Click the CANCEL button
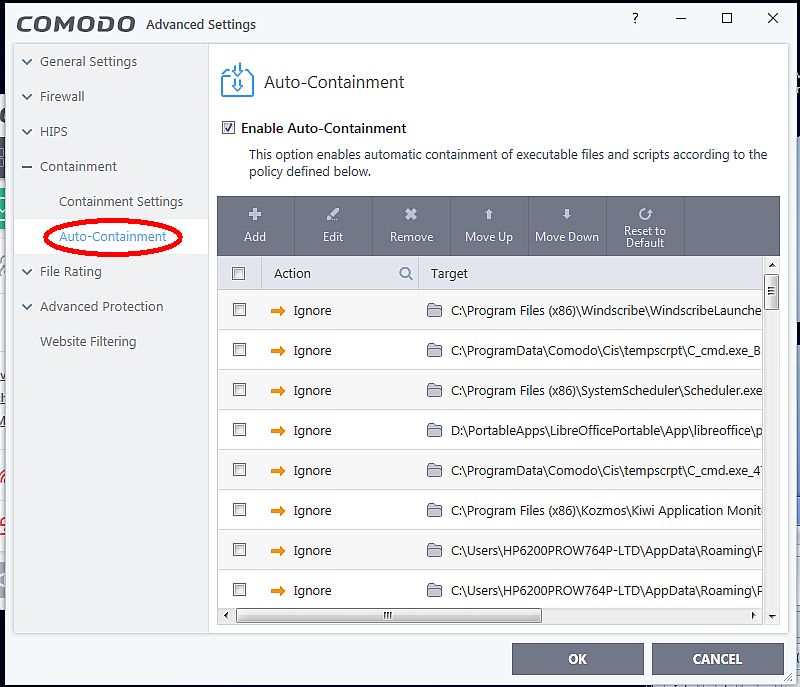800x687 pixels. click(x=717, y=659)
